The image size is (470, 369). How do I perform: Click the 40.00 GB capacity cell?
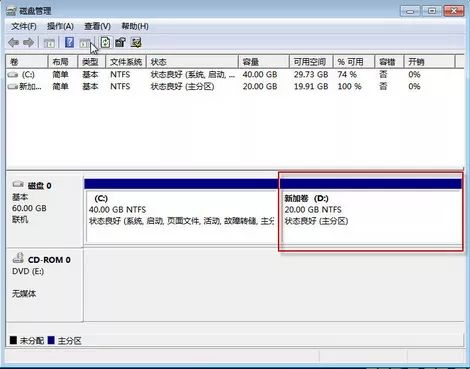260,75
